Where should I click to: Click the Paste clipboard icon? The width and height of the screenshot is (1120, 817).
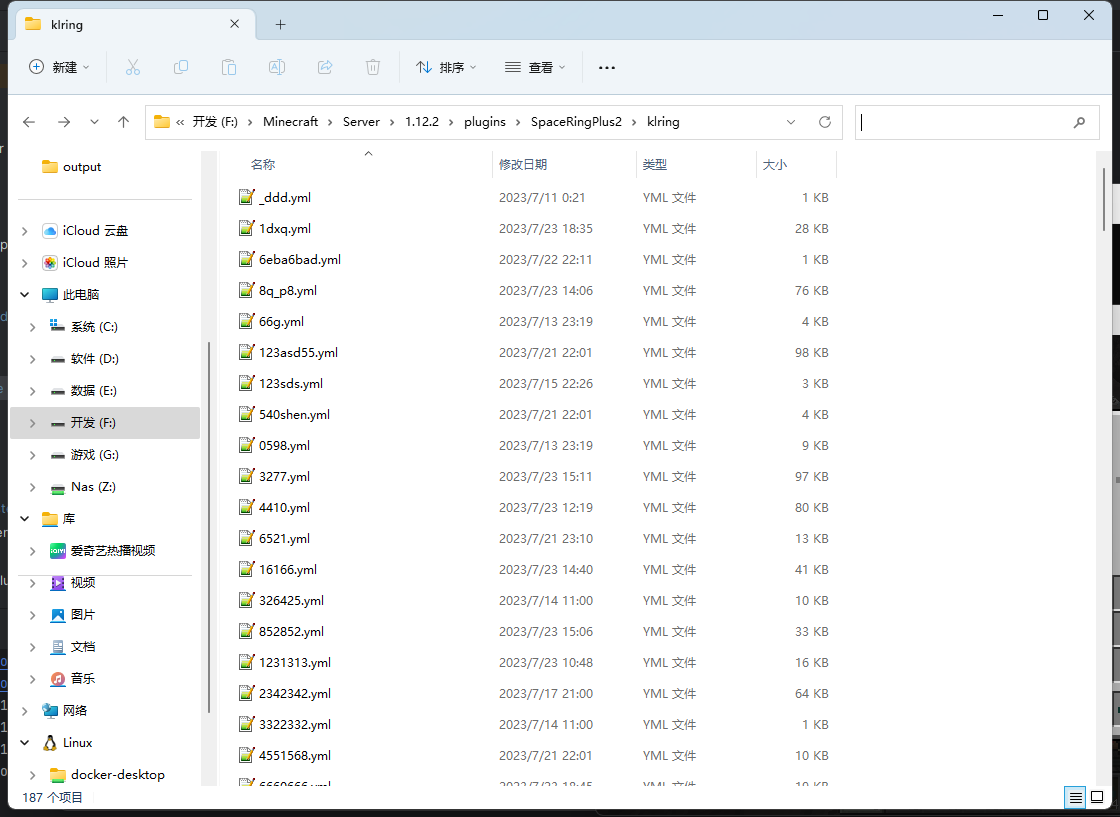point(229,67)
